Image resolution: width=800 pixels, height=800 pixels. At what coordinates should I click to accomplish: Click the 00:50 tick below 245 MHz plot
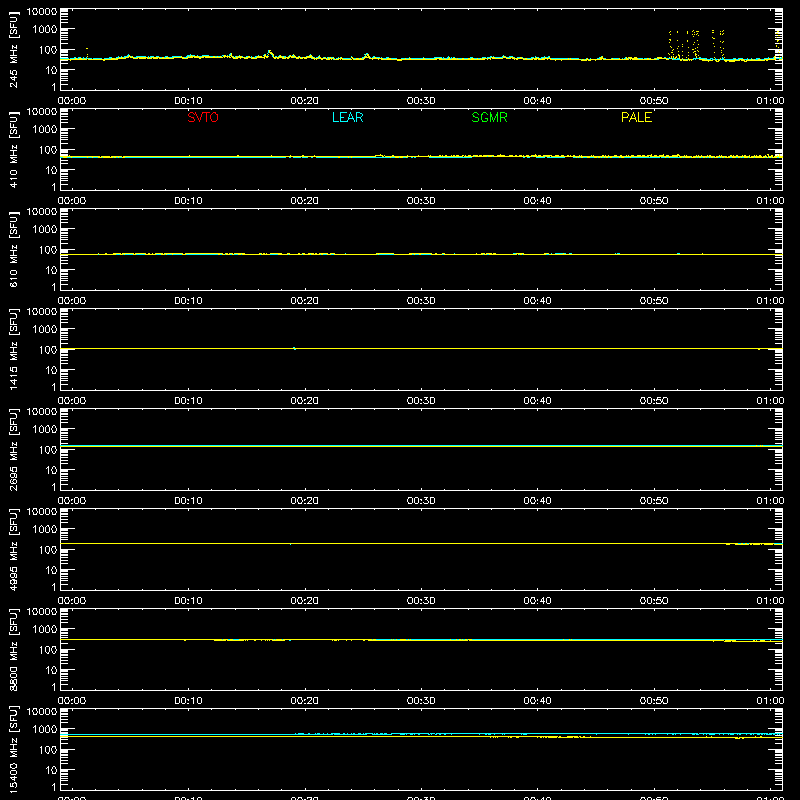pyautogui.click(x=654, y=101)
